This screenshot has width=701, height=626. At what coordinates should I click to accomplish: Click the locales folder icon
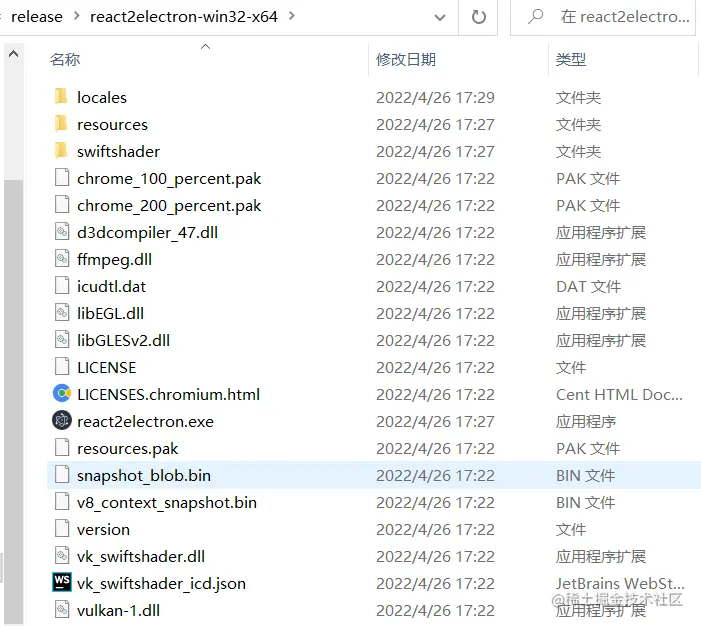coord(61,97)
